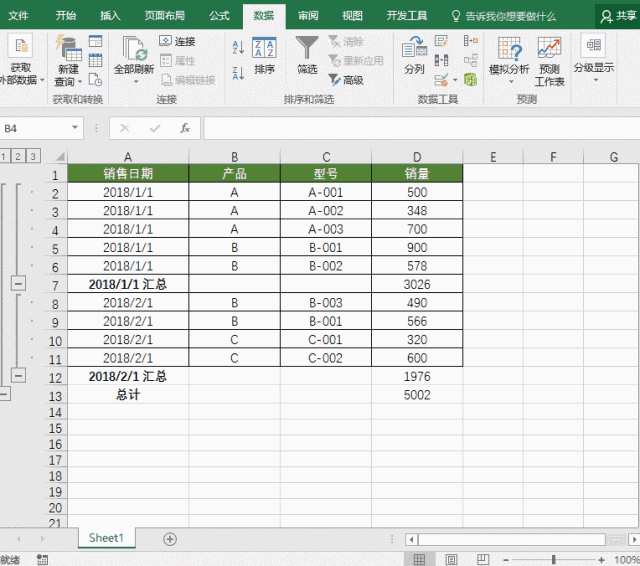Click the 预测工作表 (Forecast Sheet) icon
This screenshot has width=640, height=566.
coord(549,60)
